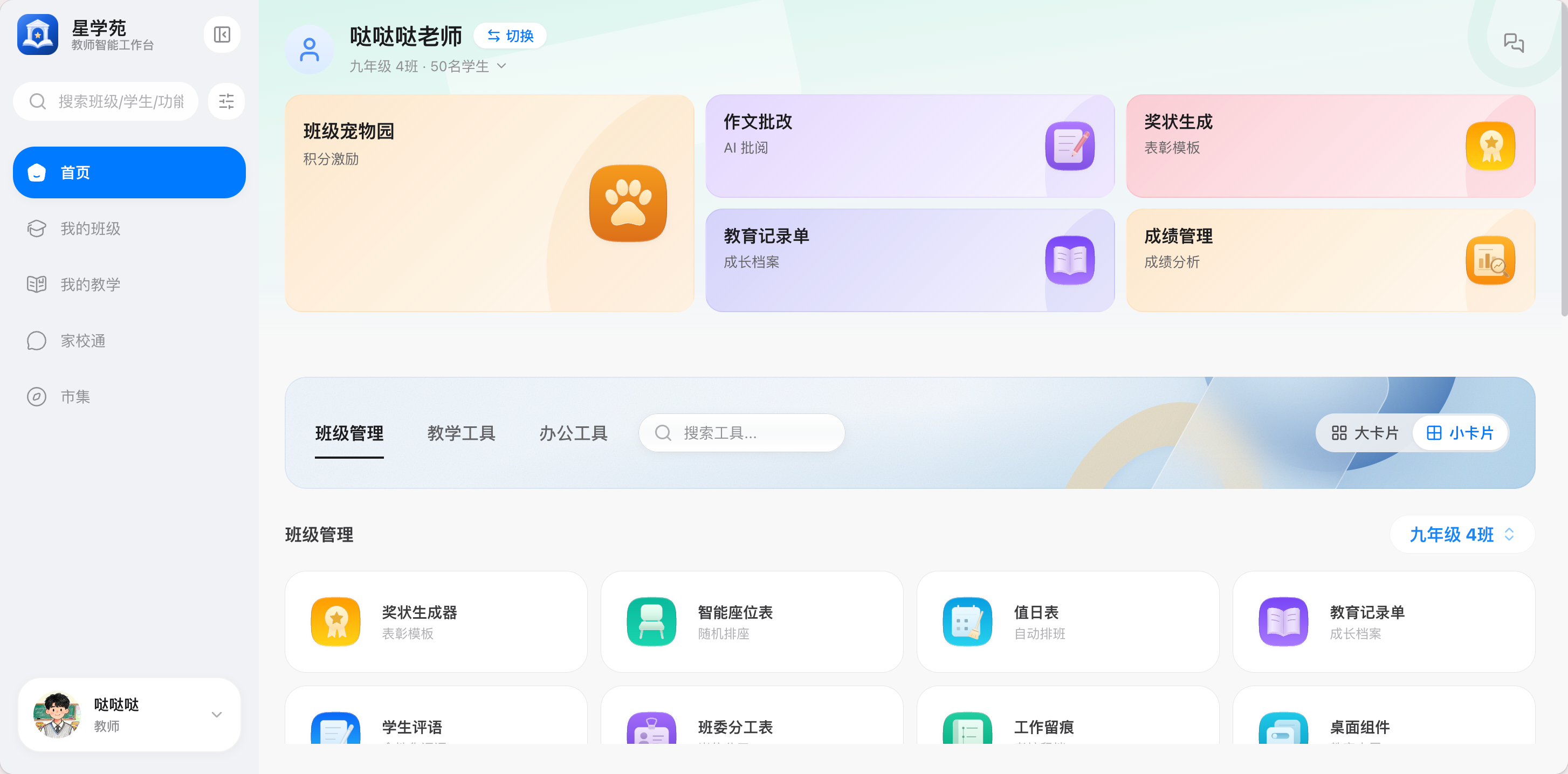Click the purple book icon in 教育记录单 card

pos(1069,260)
